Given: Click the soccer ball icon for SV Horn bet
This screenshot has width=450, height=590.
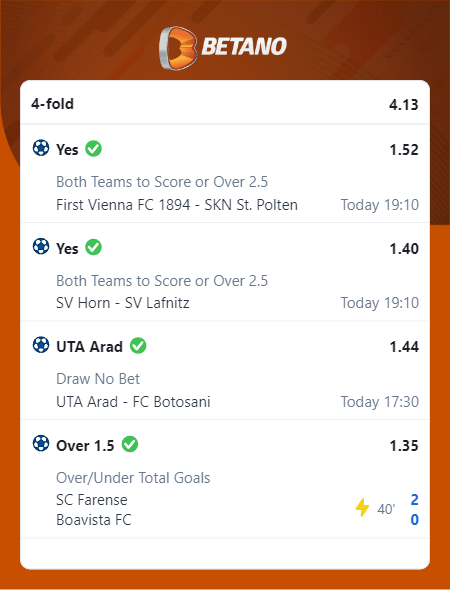Looking at the screenshot, I should [41, 247].
